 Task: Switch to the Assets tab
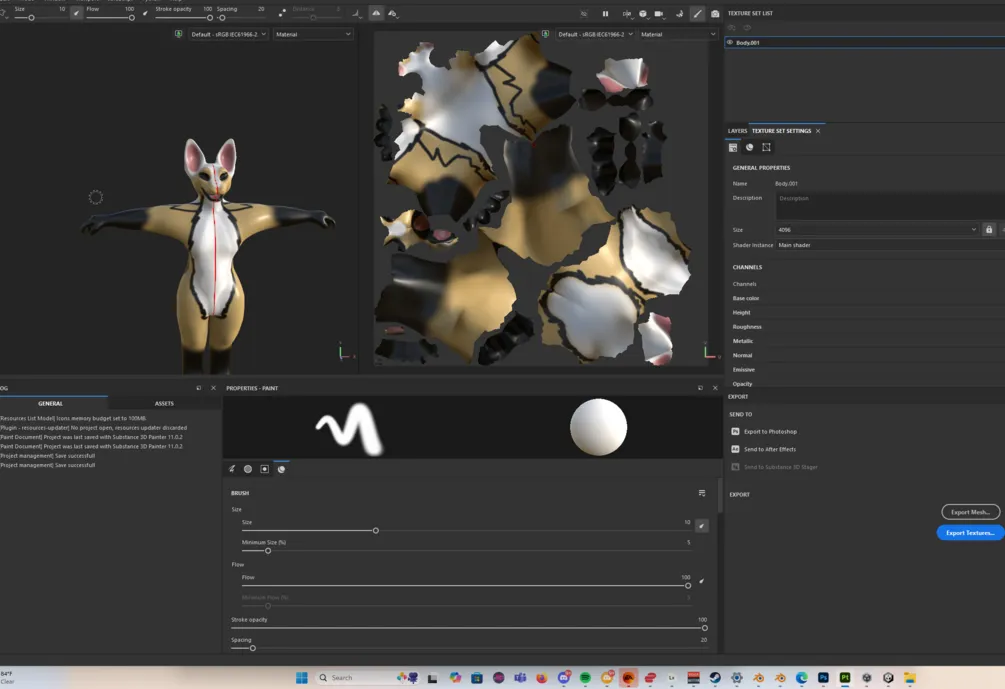coord(164,403)
